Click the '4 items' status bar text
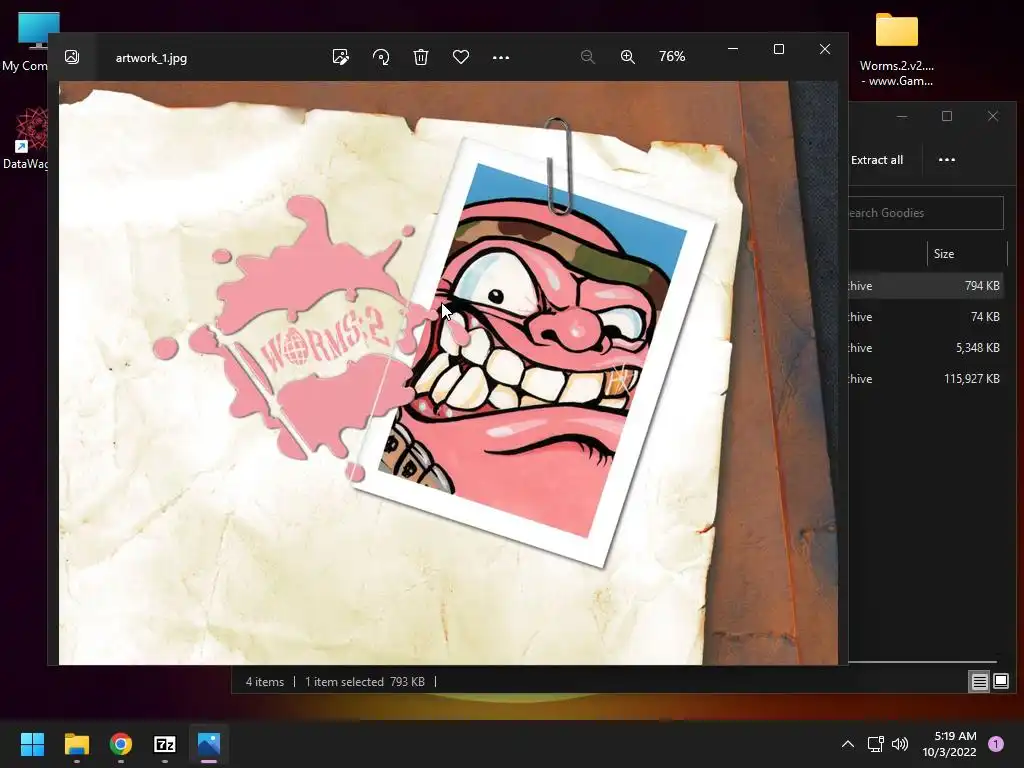The image size is (1024, 768). click(x=264, y=682)
